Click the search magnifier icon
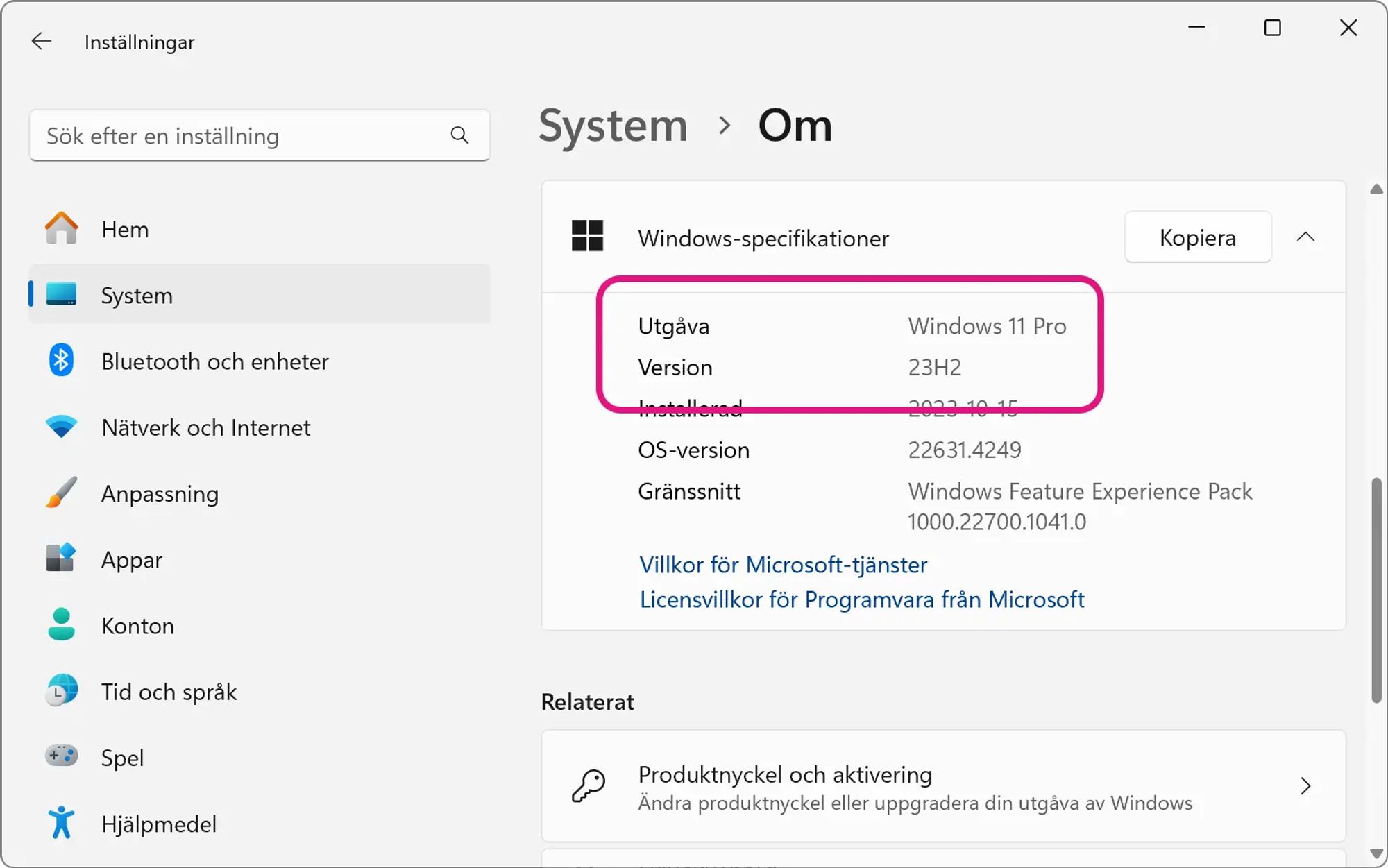Screen dimensions: 1388x868 [x=459, y=135]
